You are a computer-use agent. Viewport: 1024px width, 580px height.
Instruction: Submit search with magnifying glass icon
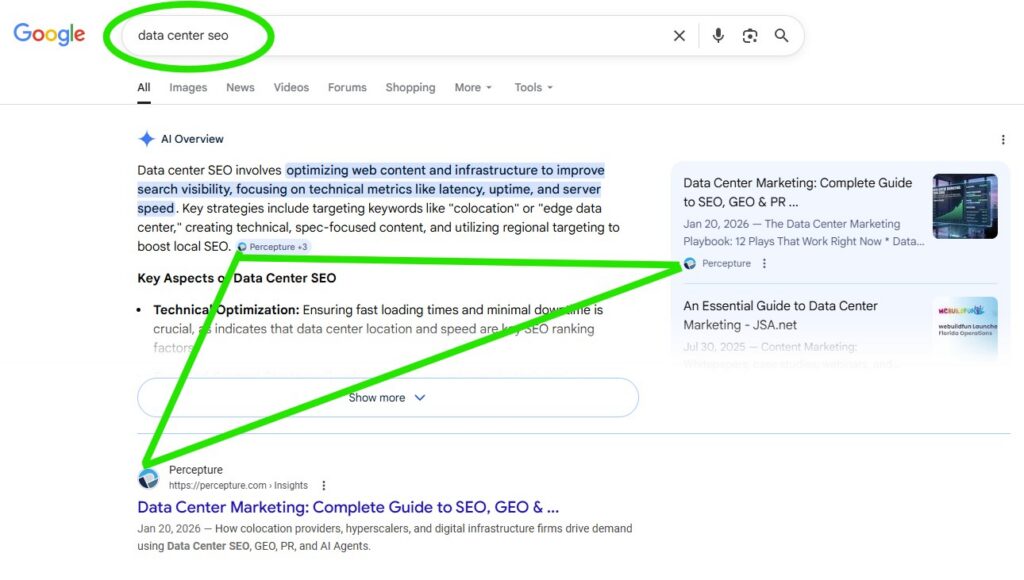[x=781, y=35]
